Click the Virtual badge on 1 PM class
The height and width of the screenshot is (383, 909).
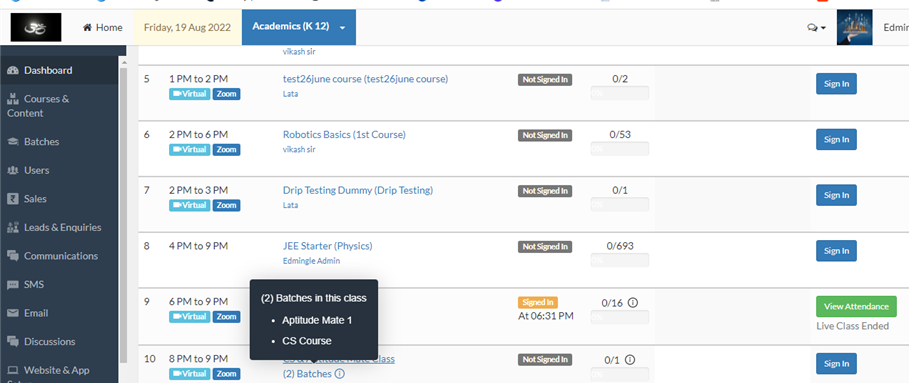(189, 94)
